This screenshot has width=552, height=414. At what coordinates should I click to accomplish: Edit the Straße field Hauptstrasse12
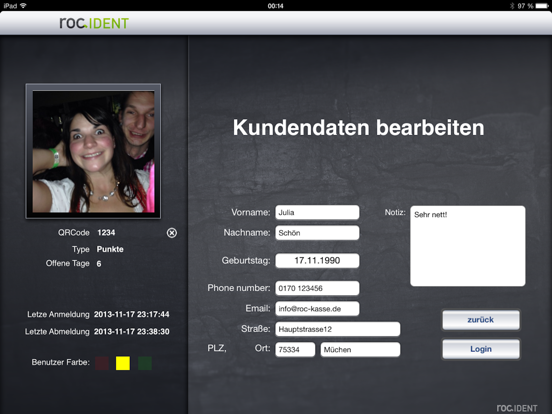pos(338,329)
